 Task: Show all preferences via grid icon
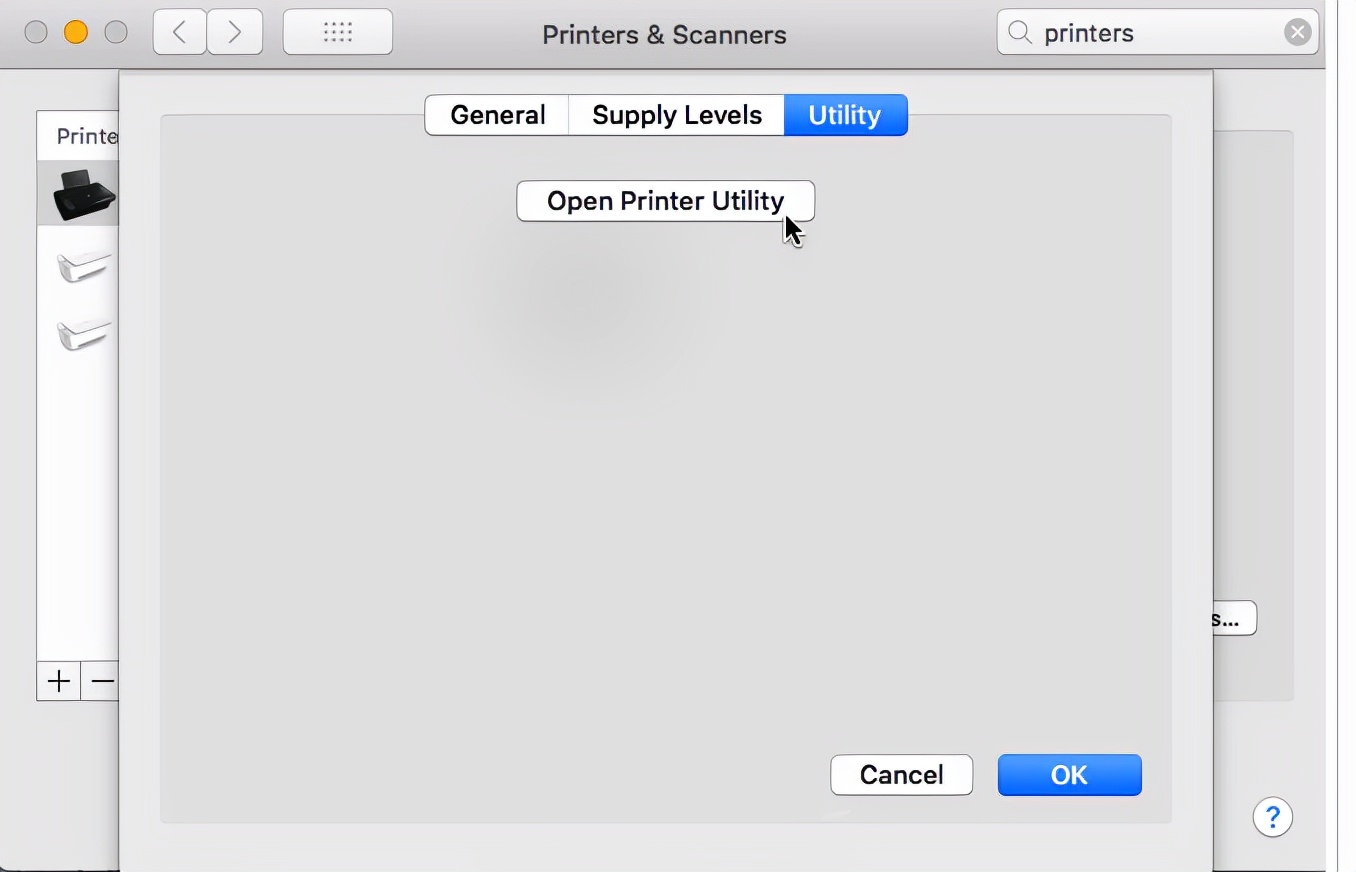coord(338,33)
